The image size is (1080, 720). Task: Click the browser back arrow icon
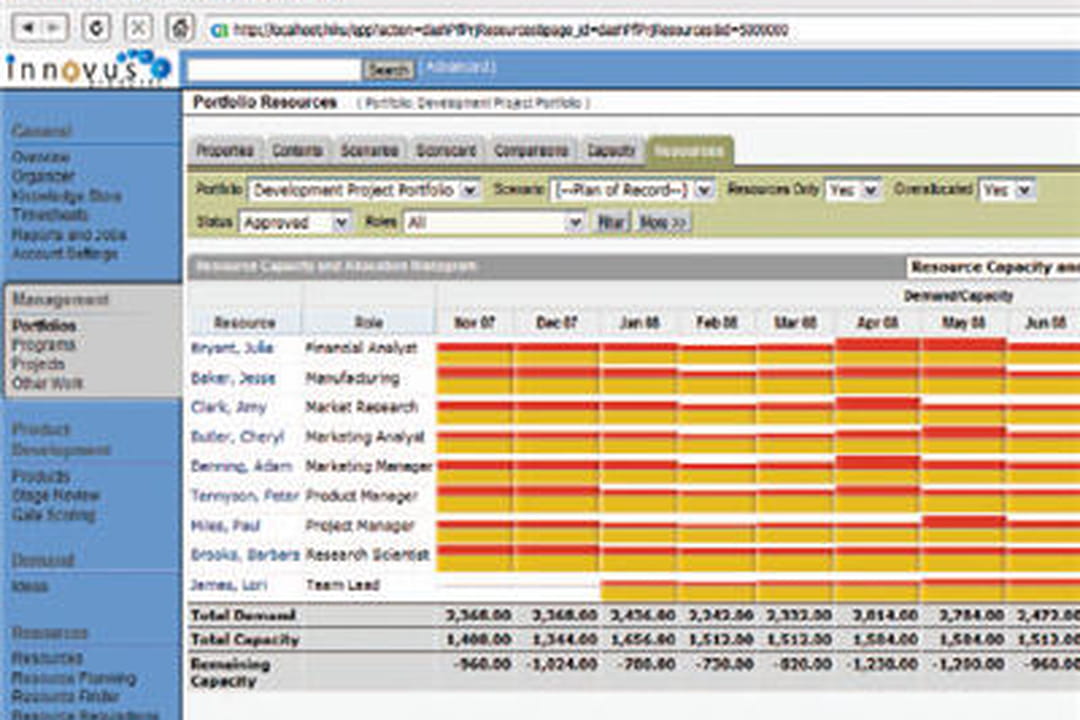point(28,28)
